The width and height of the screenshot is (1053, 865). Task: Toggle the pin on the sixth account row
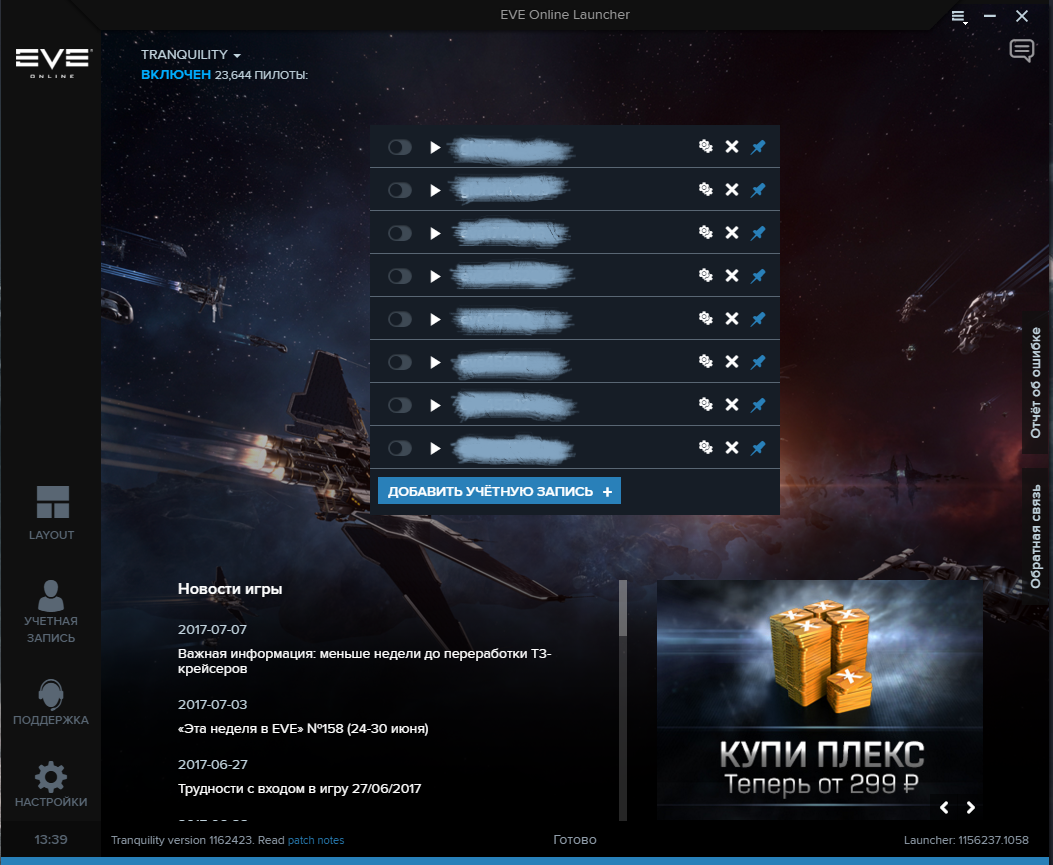pyautogui.click(x=758, y=361)
